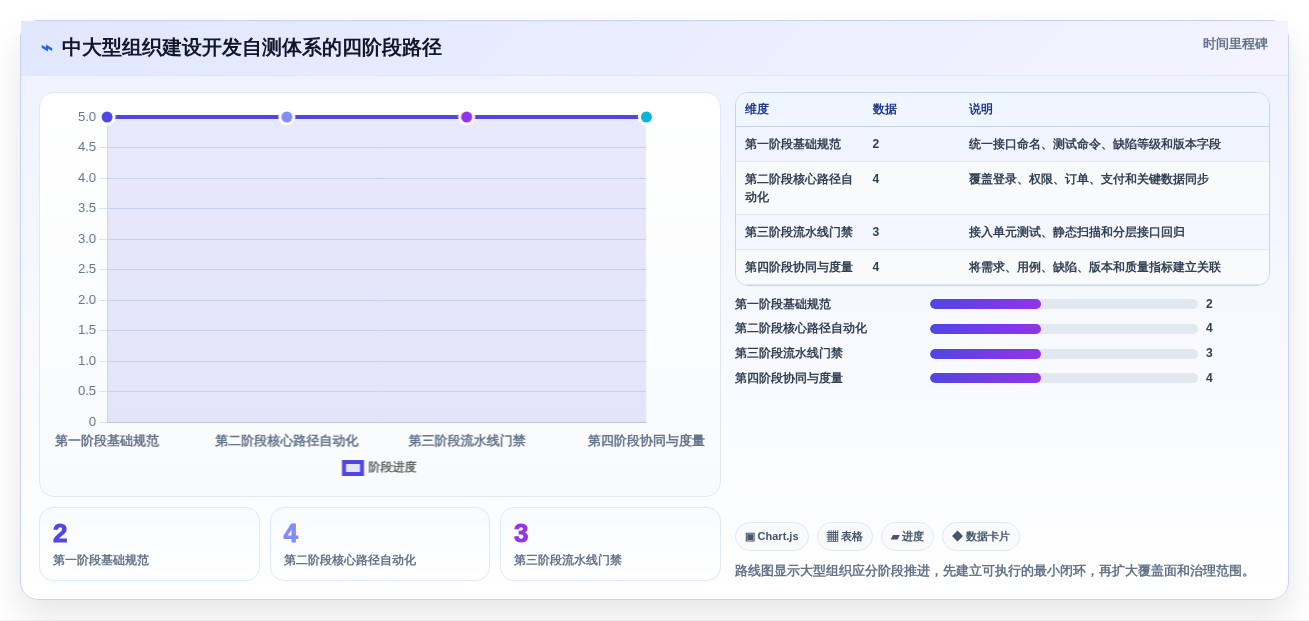Click the page title 中大型组织建设开发自测体系的四阶段路径
Screen dimensions: 1309x621
tap(251, 48)
